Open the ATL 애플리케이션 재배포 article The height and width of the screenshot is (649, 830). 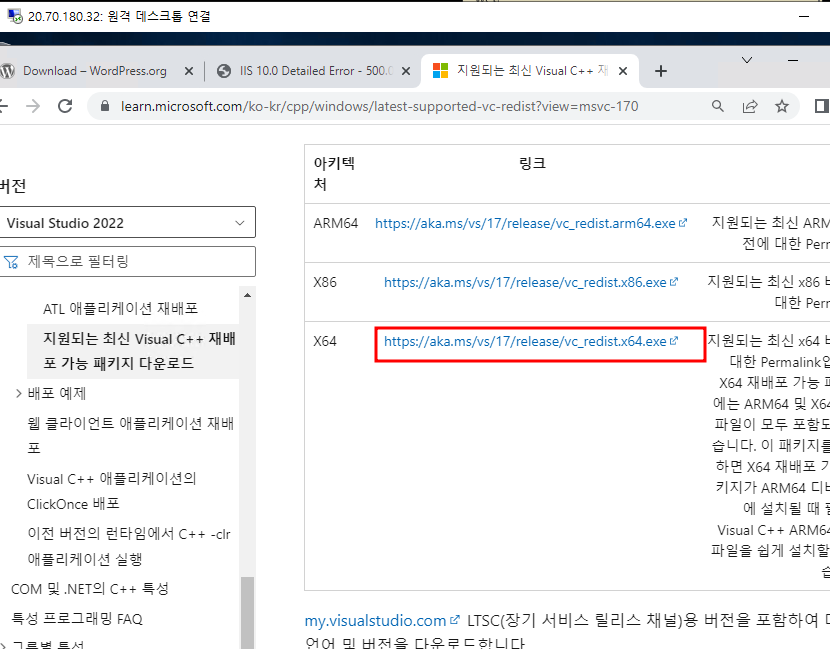click(x=121, y=308)
